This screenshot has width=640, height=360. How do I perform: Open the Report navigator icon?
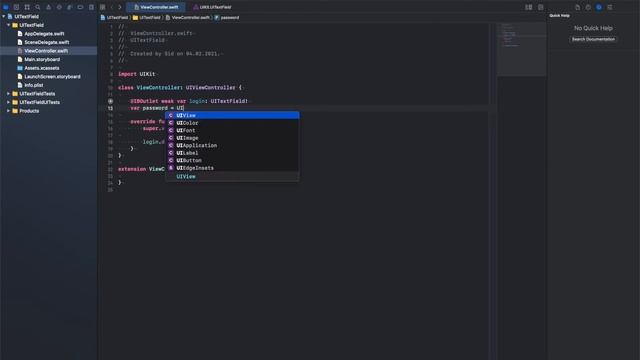point(91,7)
